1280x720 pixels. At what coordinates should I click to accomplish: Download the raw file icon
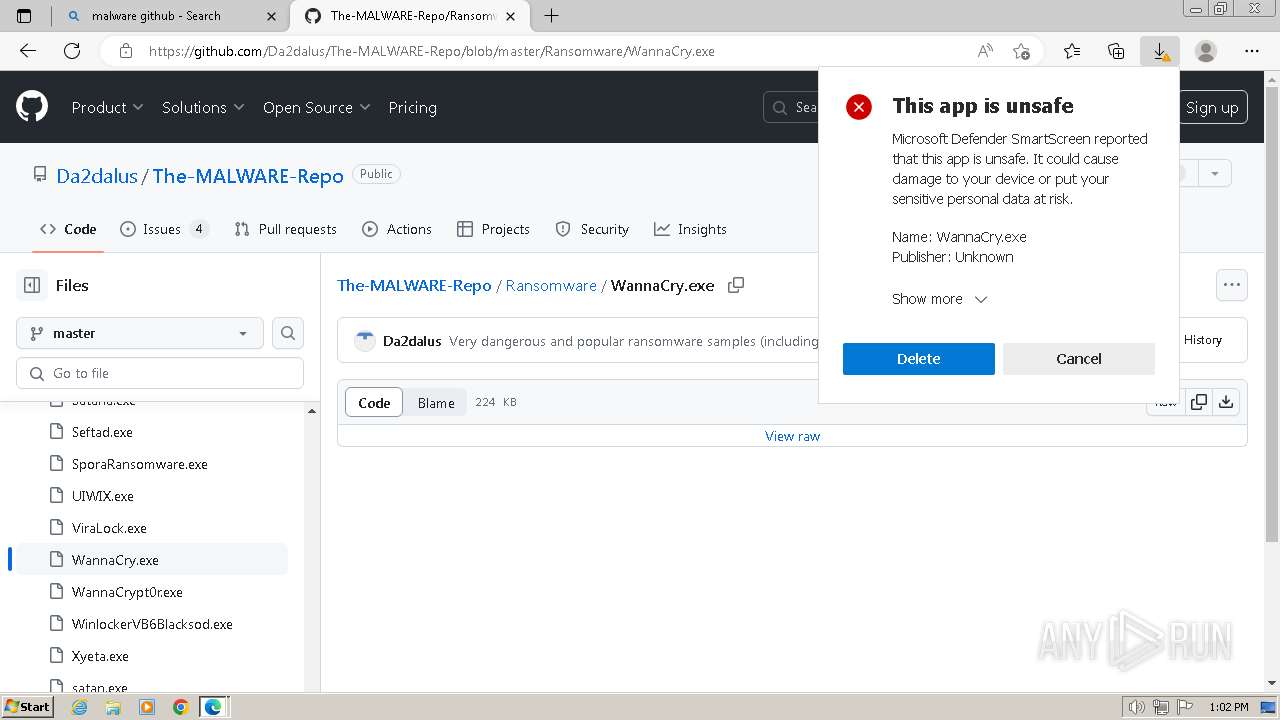coord(1226,402)
